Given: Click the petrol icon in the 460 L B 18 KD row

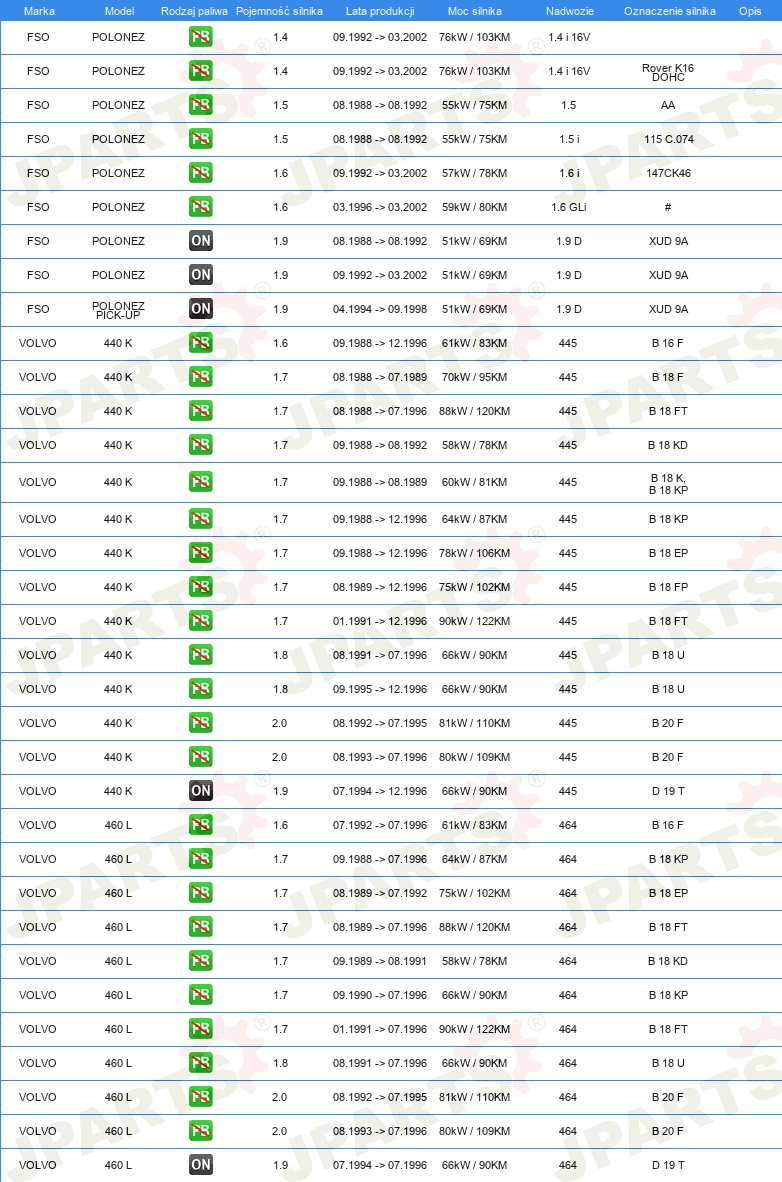Looking at the screenshot, I should (201, 960).
